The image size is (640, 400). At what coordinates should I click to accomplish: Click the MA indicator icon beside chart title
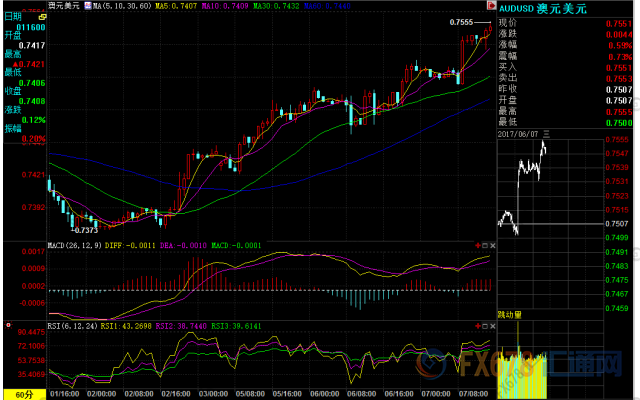pyautogui.click(x=89, y=6)
